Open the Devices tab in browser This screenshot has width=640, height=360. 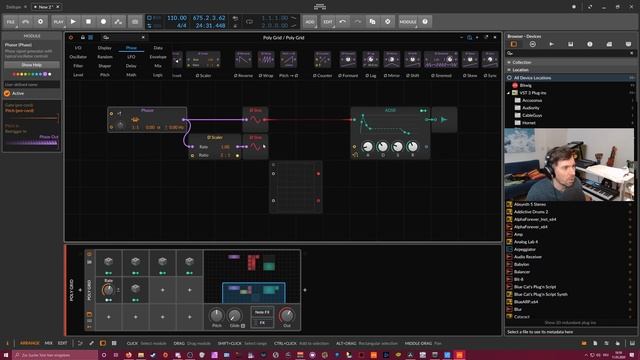tap(513, 44)
